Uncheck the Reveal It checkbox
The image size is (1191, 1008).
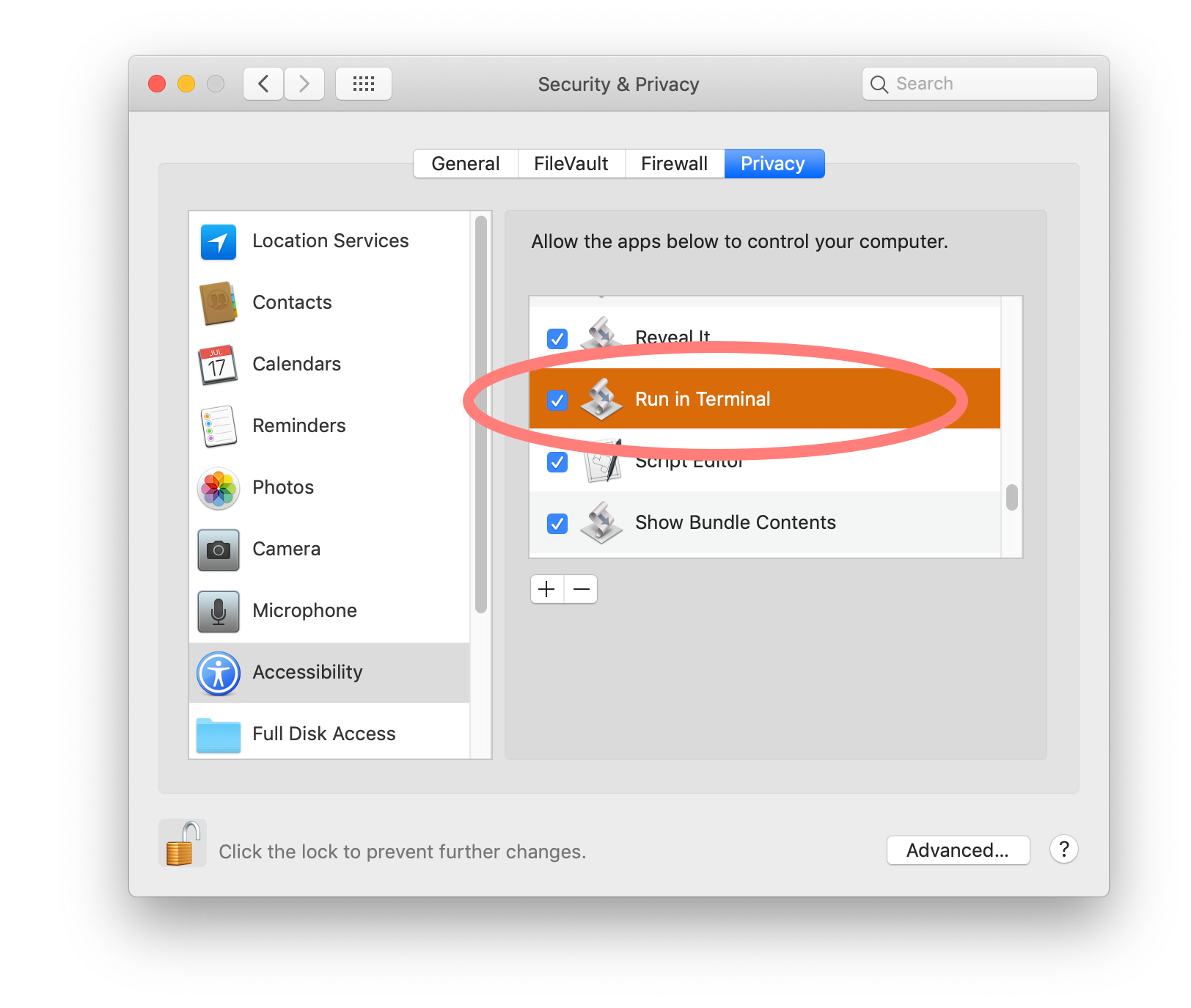(557, 338)
